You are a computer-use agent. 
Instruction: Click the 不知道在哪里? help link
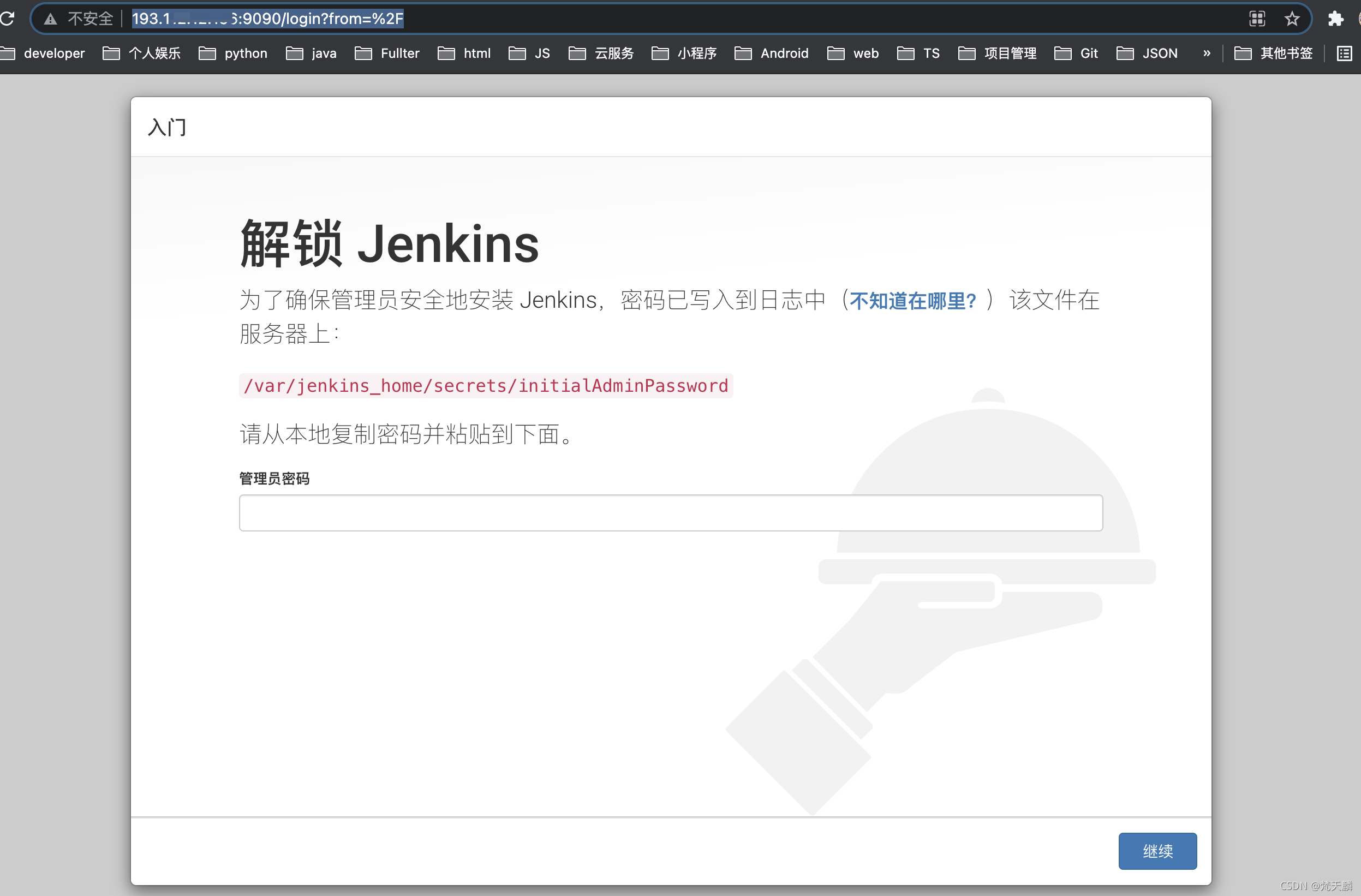[x=913, y=301]
